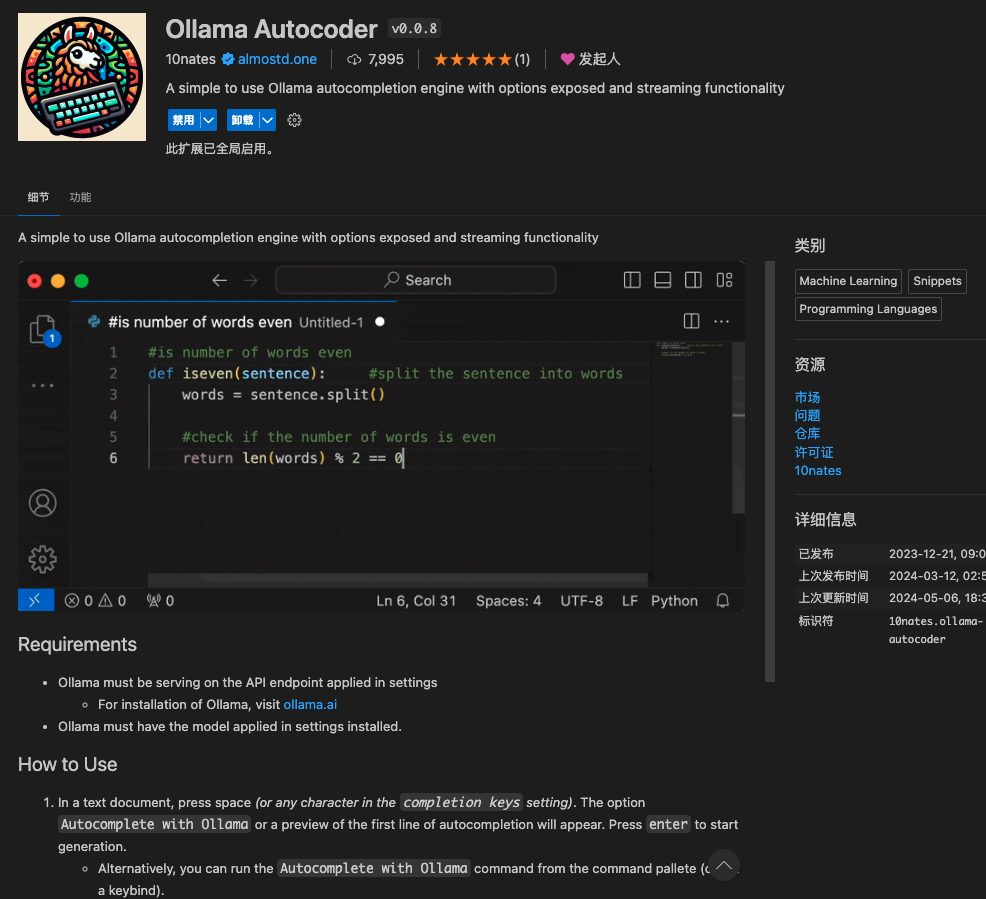Open the 10nates link under 资源
Screen dimensions: 986x899
point(817,471)
